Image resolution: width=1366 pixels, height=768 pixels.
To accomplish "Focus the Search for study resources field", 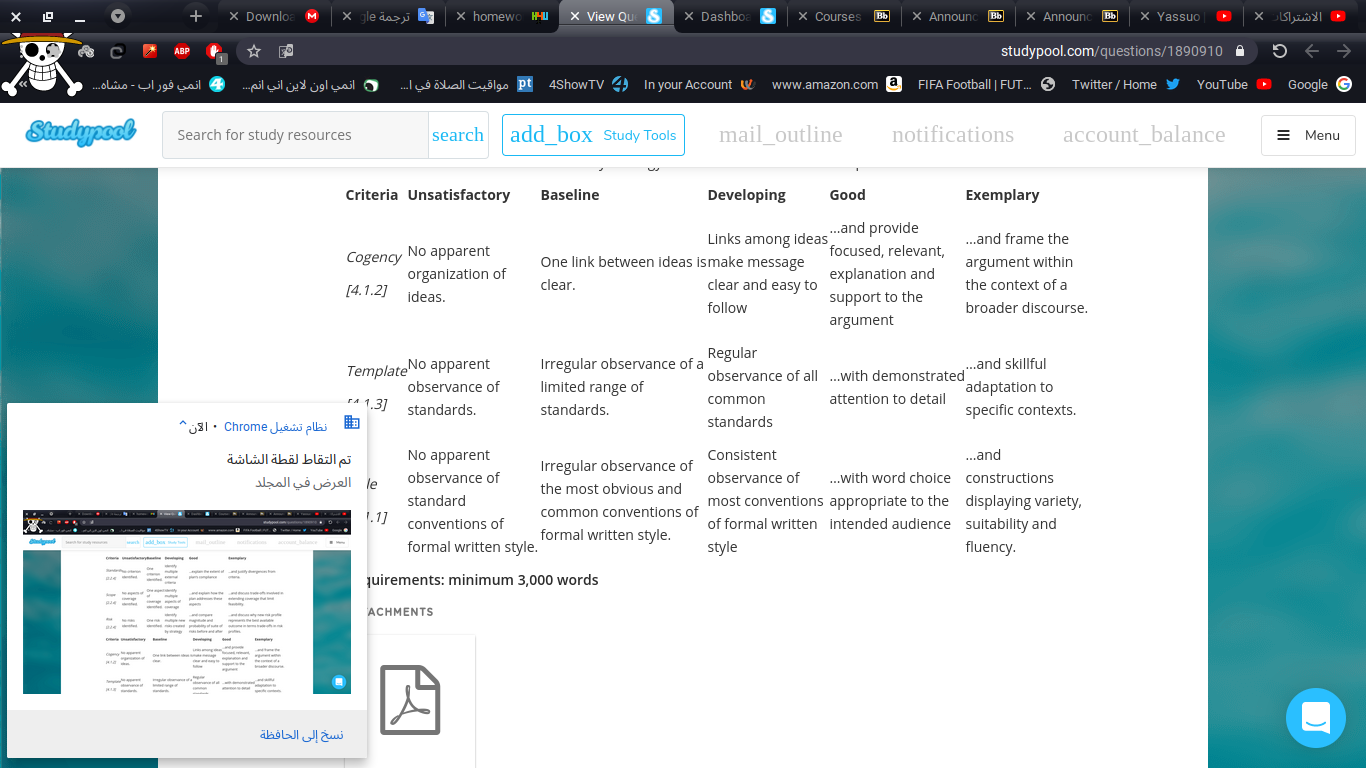I will (x=295, y=135).
